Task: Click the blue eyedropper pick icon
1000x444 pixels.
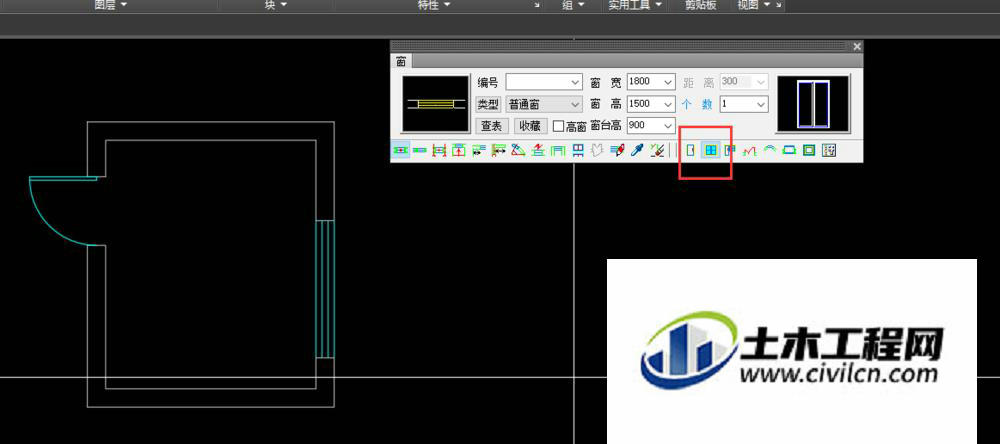Action: pos(637,151)
